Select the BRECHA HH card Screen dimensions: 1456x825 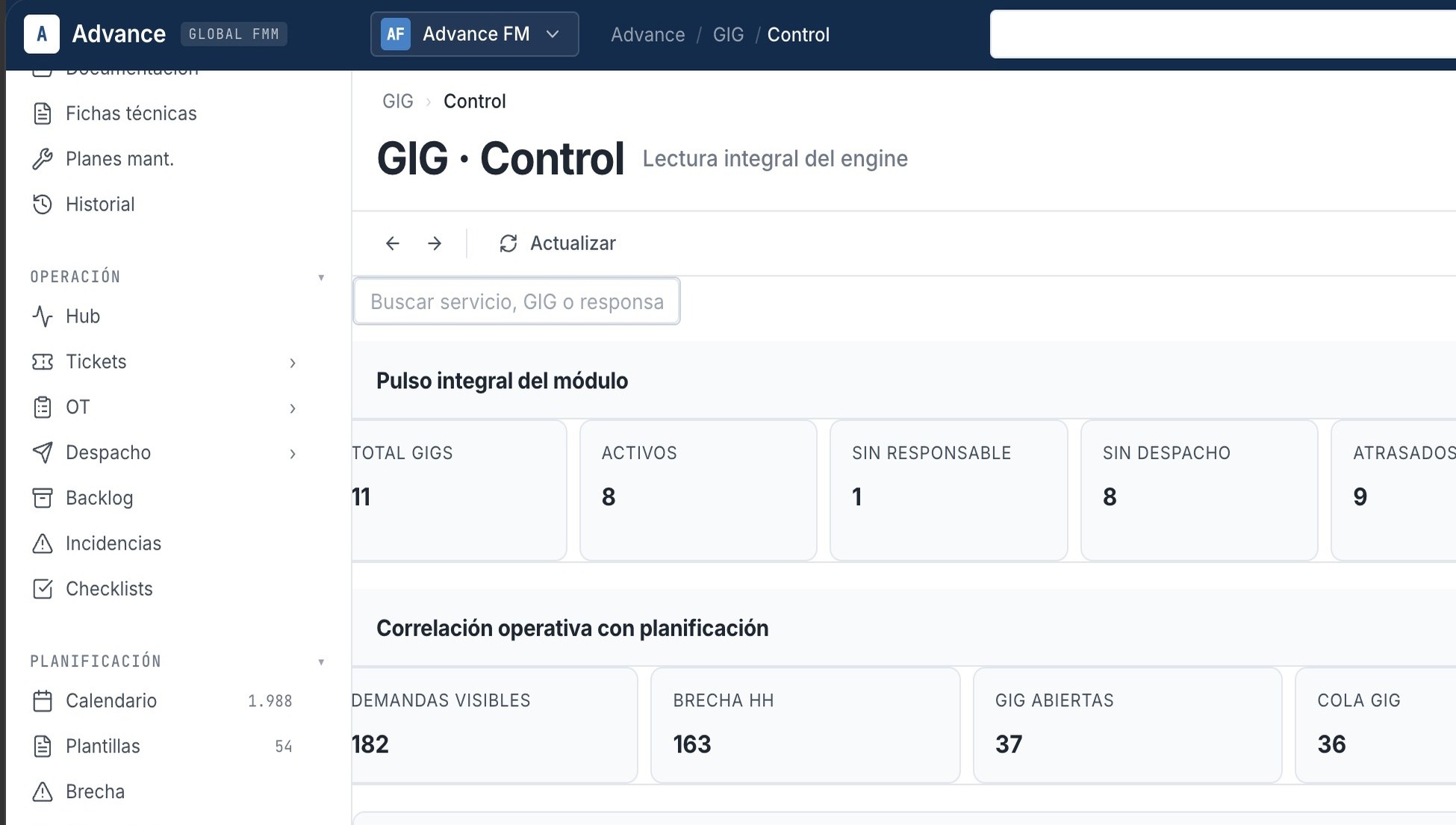point(805,726)
